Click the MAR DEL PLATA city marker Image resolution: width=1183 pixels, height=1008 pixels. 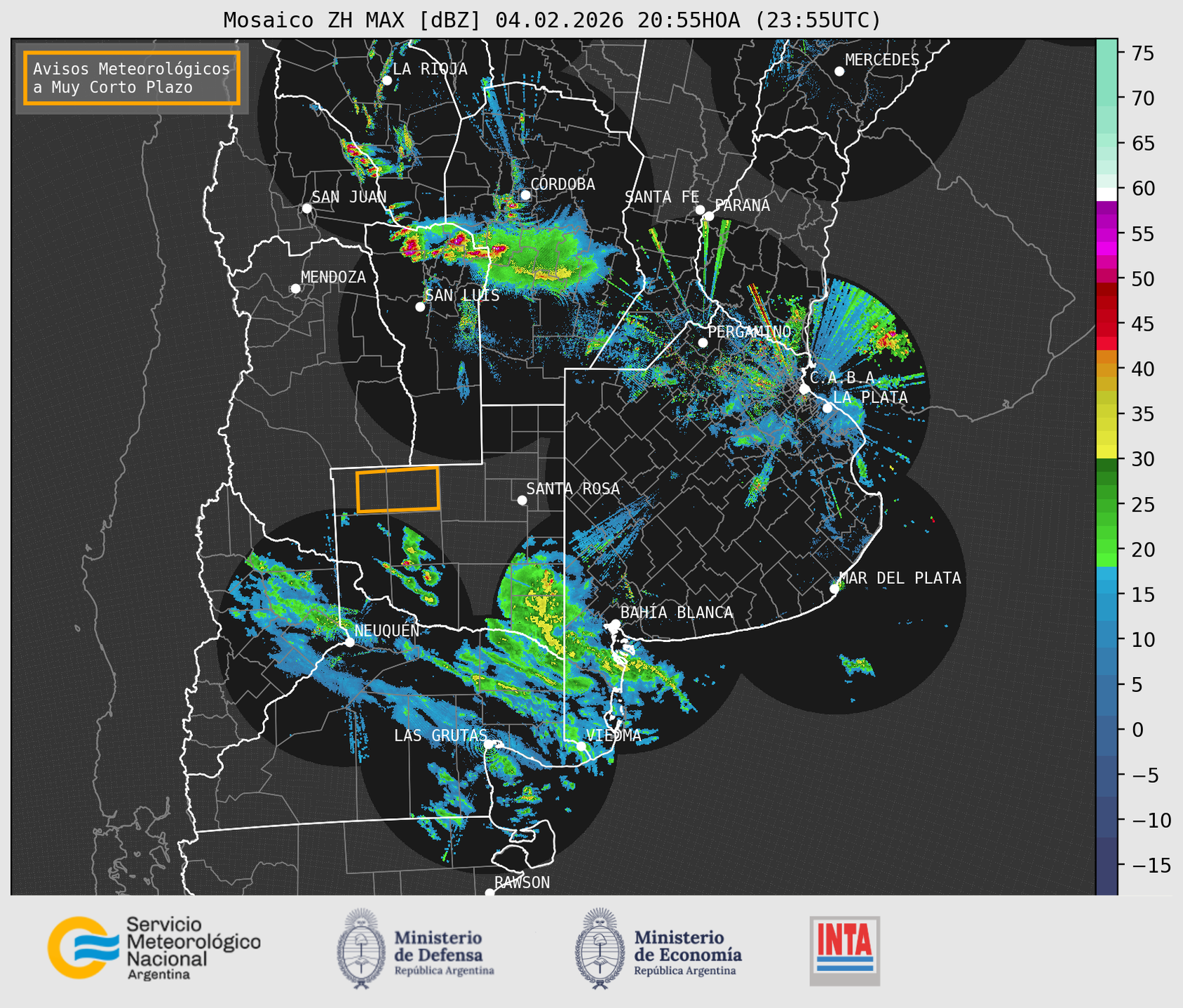834,589
